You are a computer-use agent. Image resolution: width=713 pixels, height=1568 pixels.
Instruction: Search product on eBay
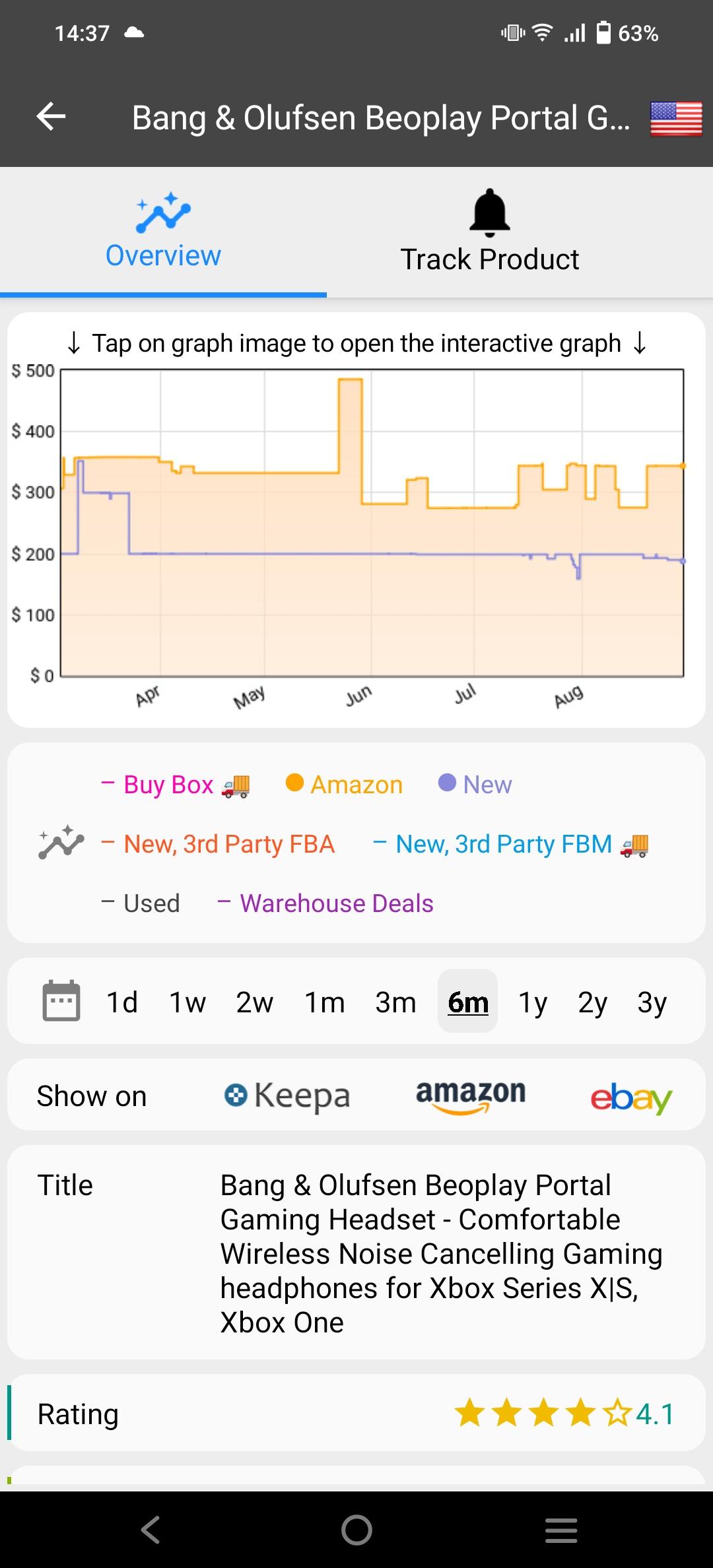pos(630,1097)
